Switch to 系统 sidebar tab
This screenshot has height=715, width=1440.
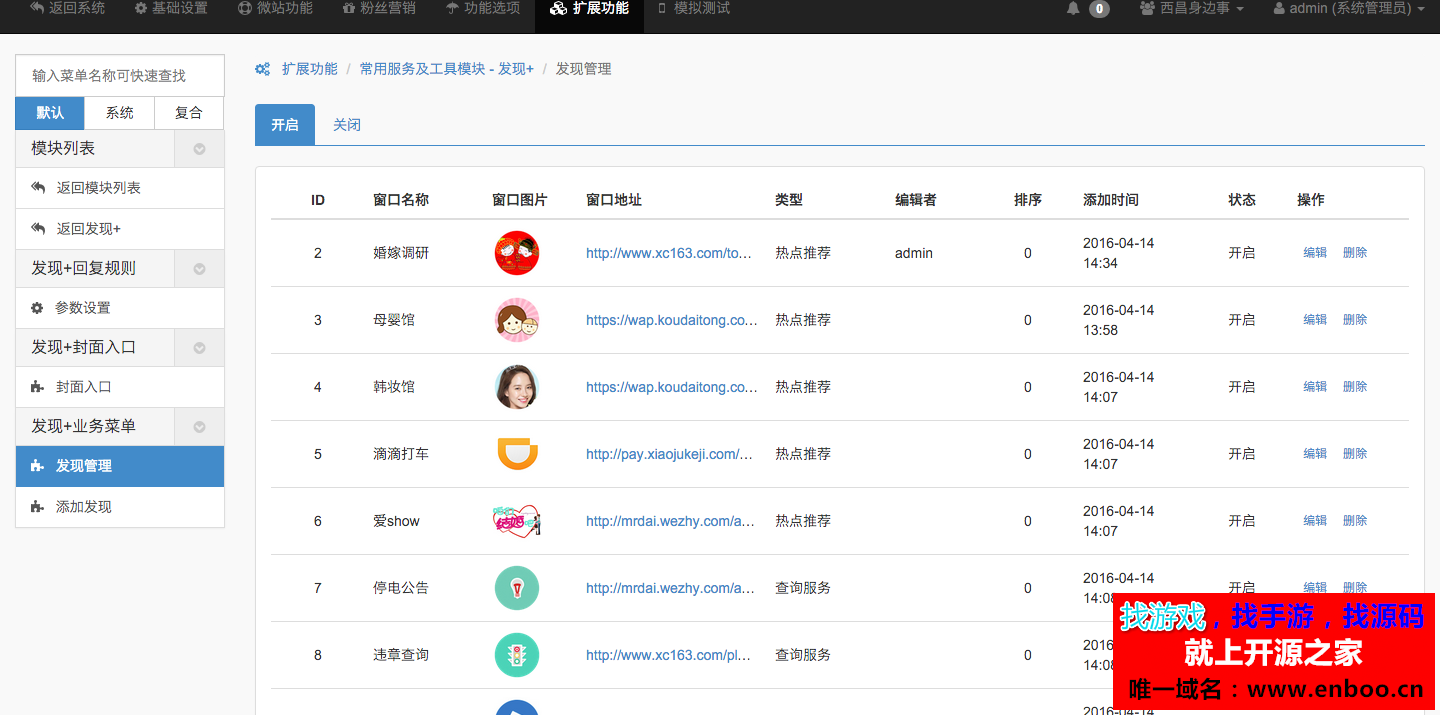point(120,113)
